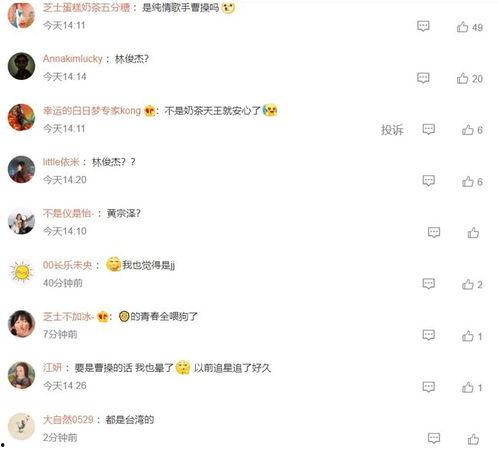This screenshot has height=451, width=499.
Task: Reply to the 奶茶天王 comment
Action: (428, 130)
